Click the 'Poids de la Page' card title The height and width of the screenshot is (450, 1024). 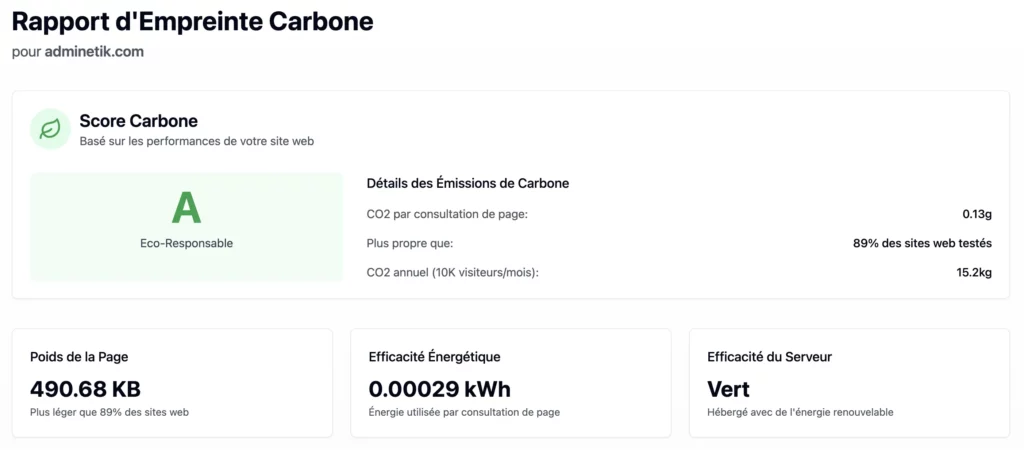[79, 357]
